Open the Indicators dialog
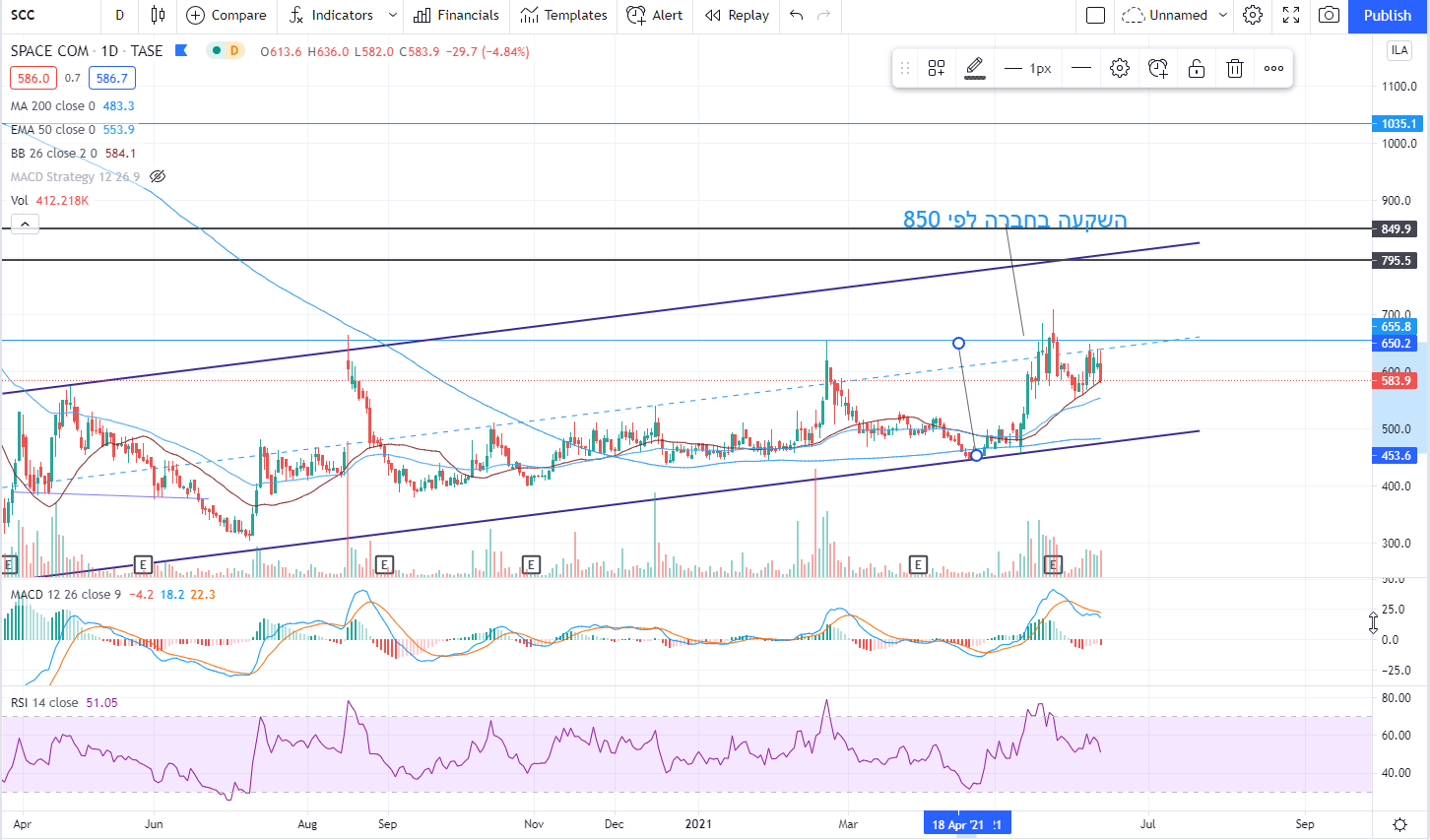Screen dimensions: 1430x840 pos(332,15)
